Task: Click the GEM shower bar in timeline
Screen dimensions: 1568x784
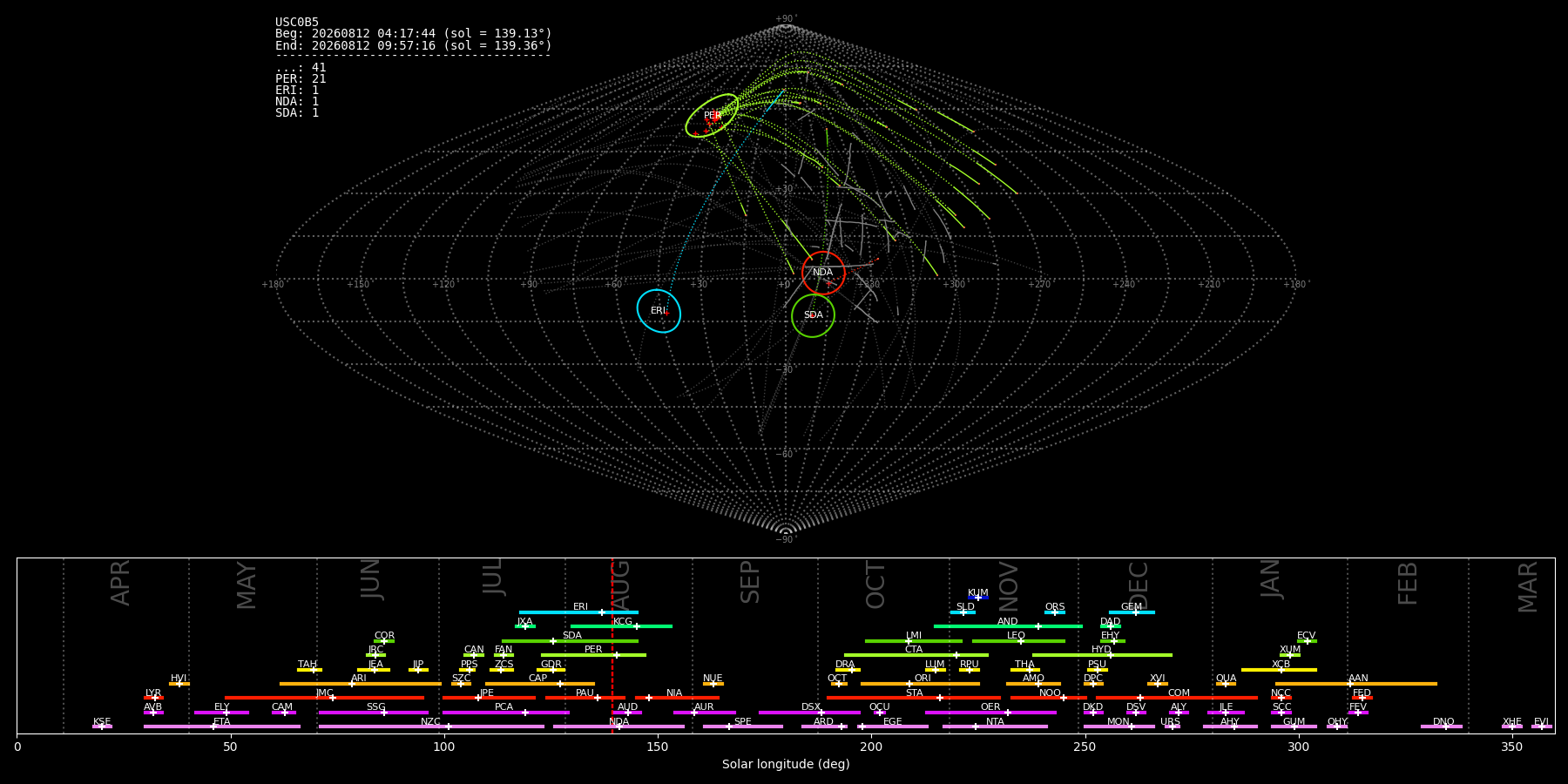Action: 1132,612
